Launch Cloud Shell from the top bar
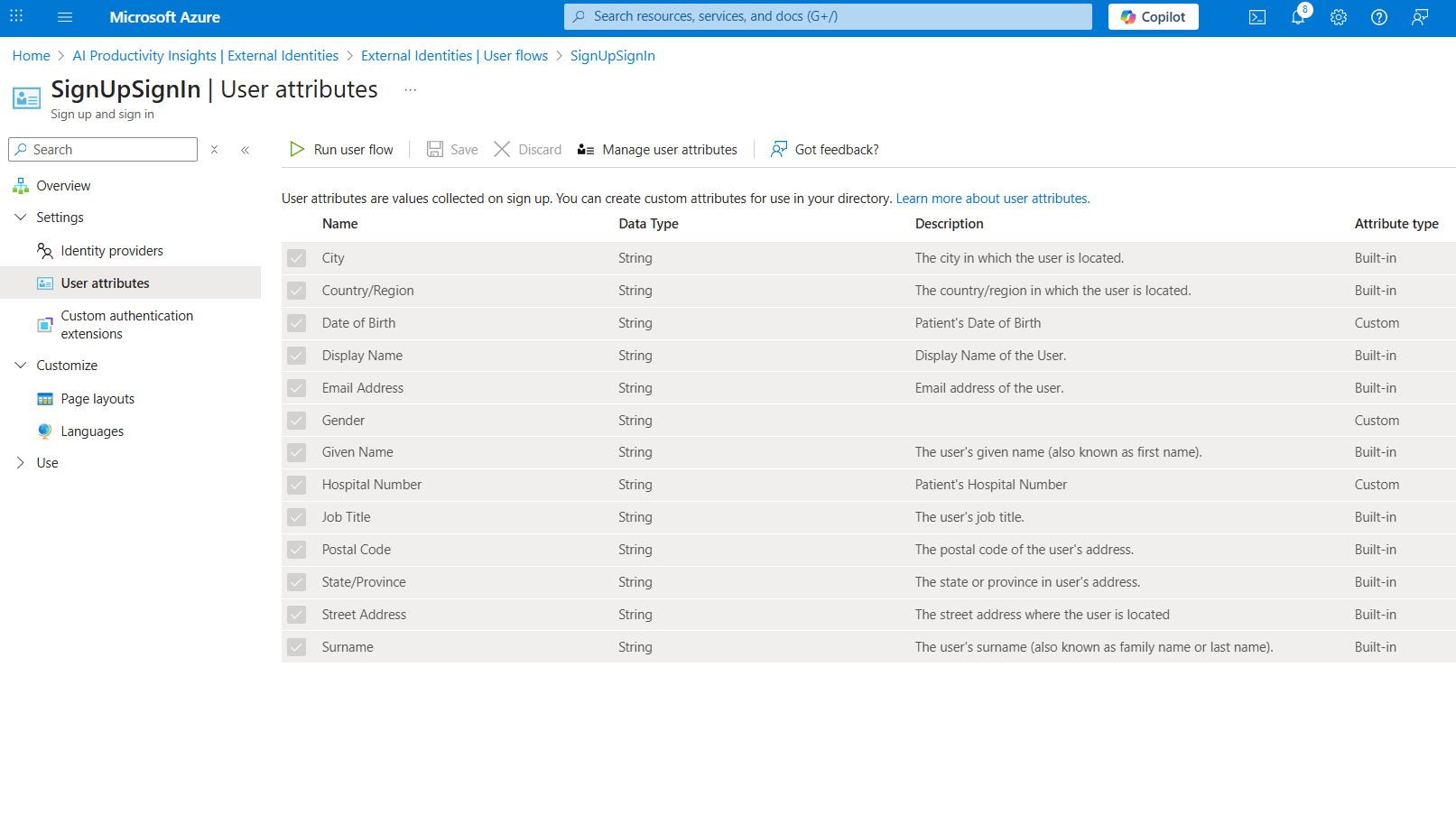 click(1257, 17)
